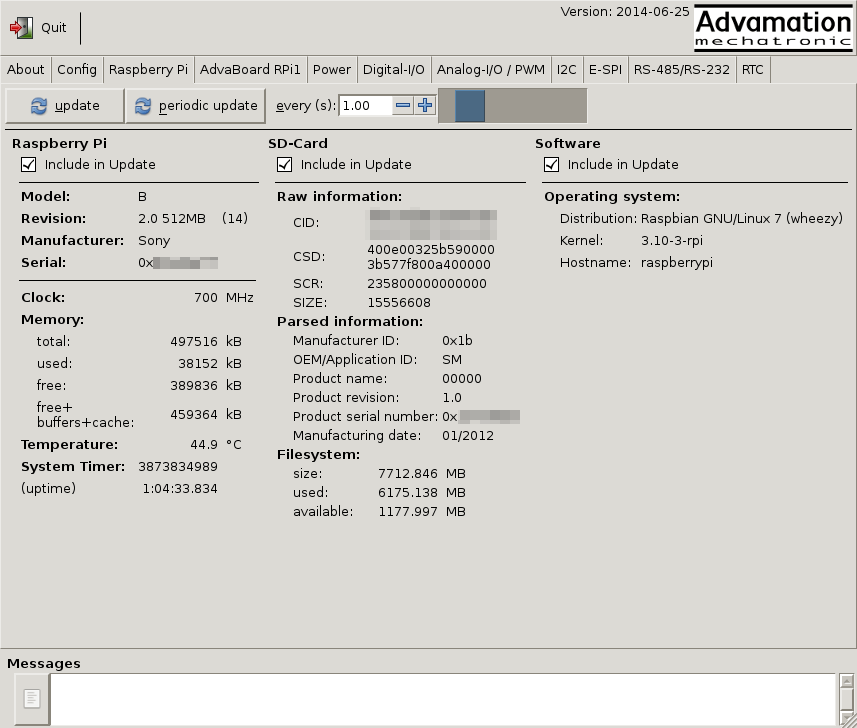Click the Version: 2014-06-25 label
The width and height of the screenshot is (857, 728).
click(x=625, y=12)
